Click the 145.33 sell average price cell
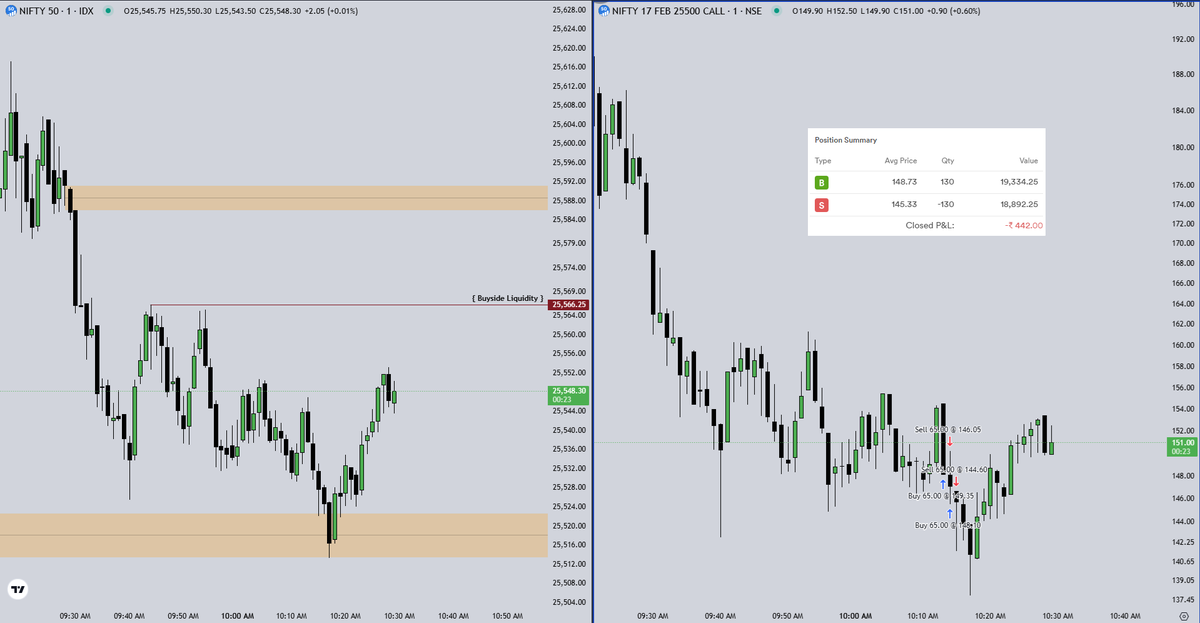 [905, 205]
